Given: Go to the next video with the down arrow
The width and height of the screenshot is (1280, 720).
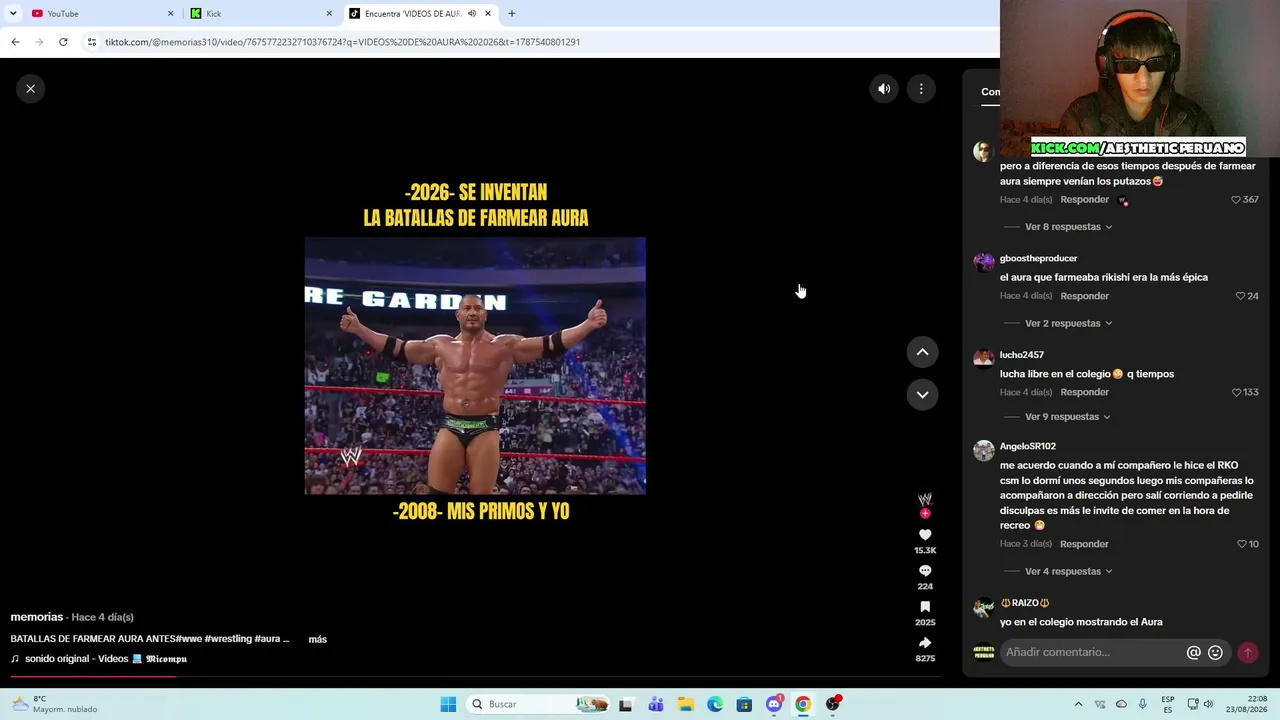Looking at the screenshot, I should click(922, 394).
